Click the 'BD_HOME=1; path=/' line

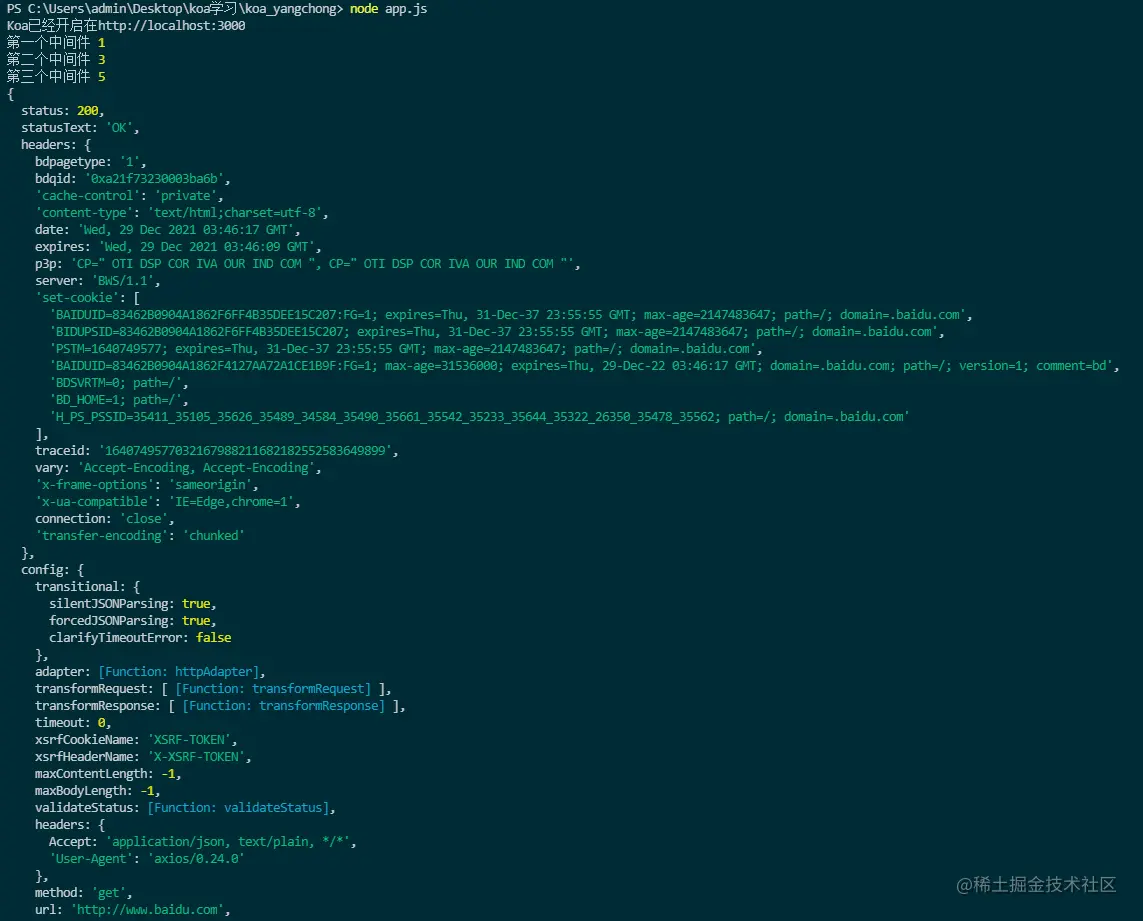119,400
